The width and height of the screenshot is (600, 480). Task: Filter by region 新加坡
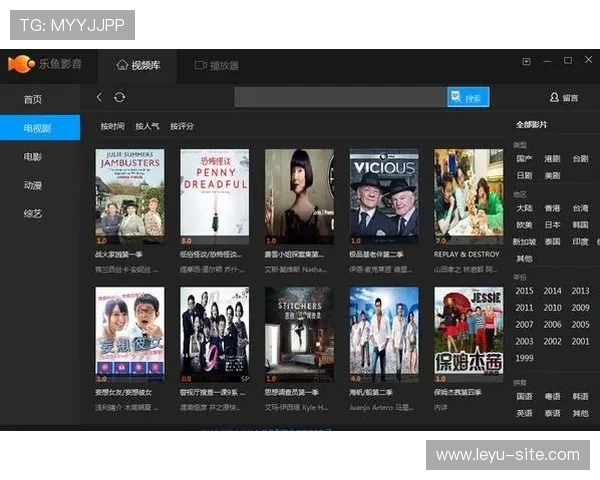pos(524,242)
